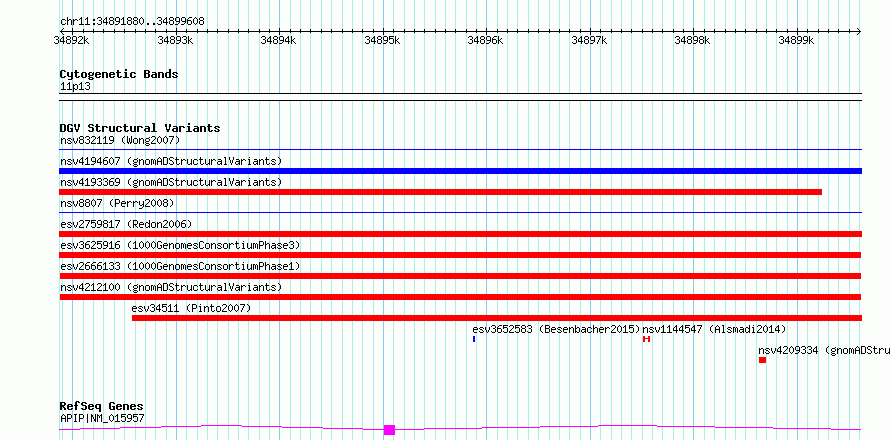Click the 34896k ruler tick label

point(485,40)
